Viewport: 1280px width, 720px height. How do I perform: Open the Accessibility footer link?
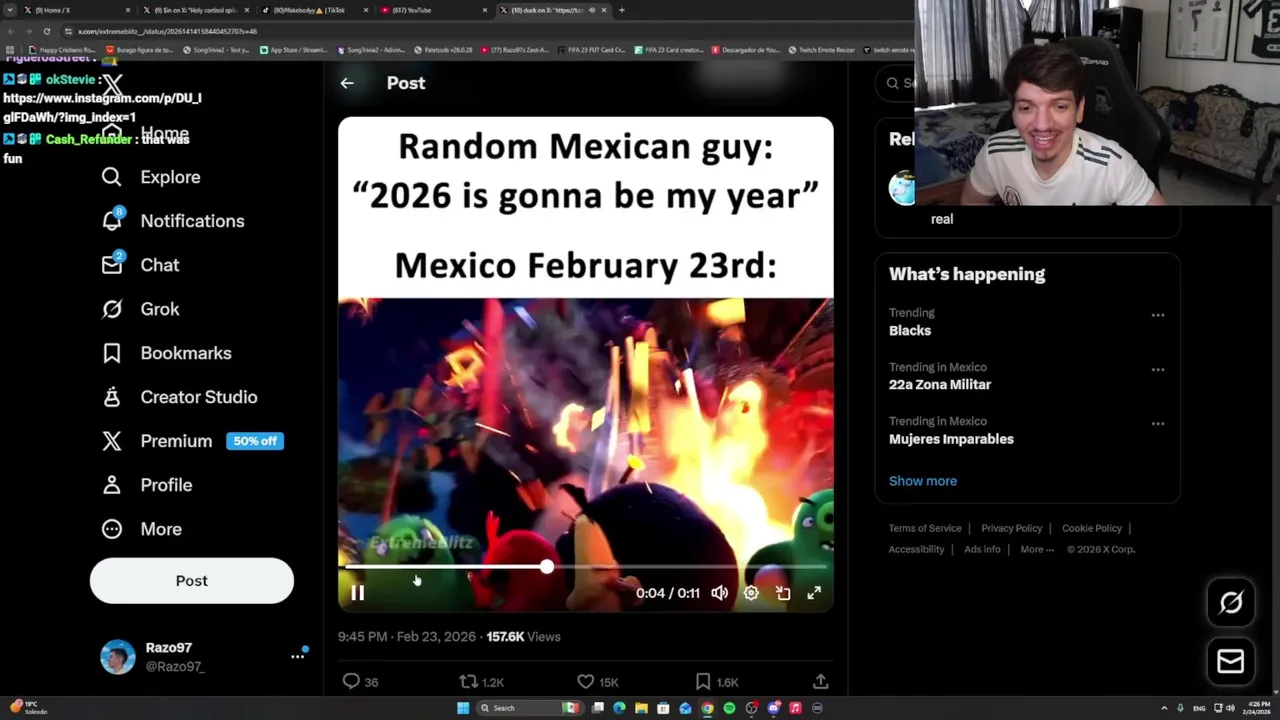(x=916, y=549)
